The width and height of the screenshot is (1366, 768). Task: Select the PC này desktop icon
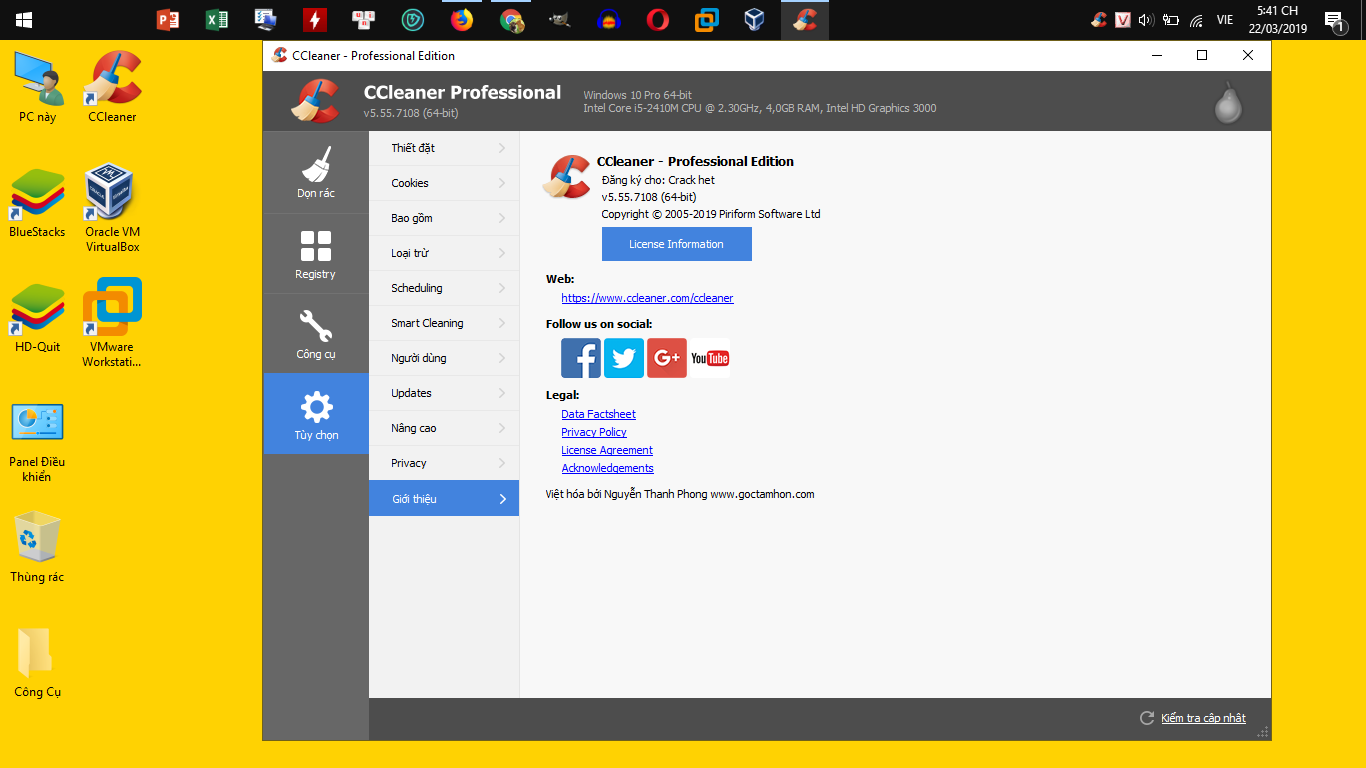[37, 87]
